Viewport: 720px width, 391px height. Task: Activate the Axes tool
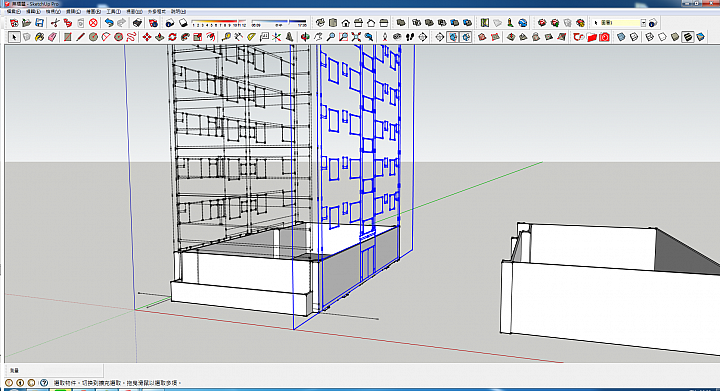coord(277,37)
